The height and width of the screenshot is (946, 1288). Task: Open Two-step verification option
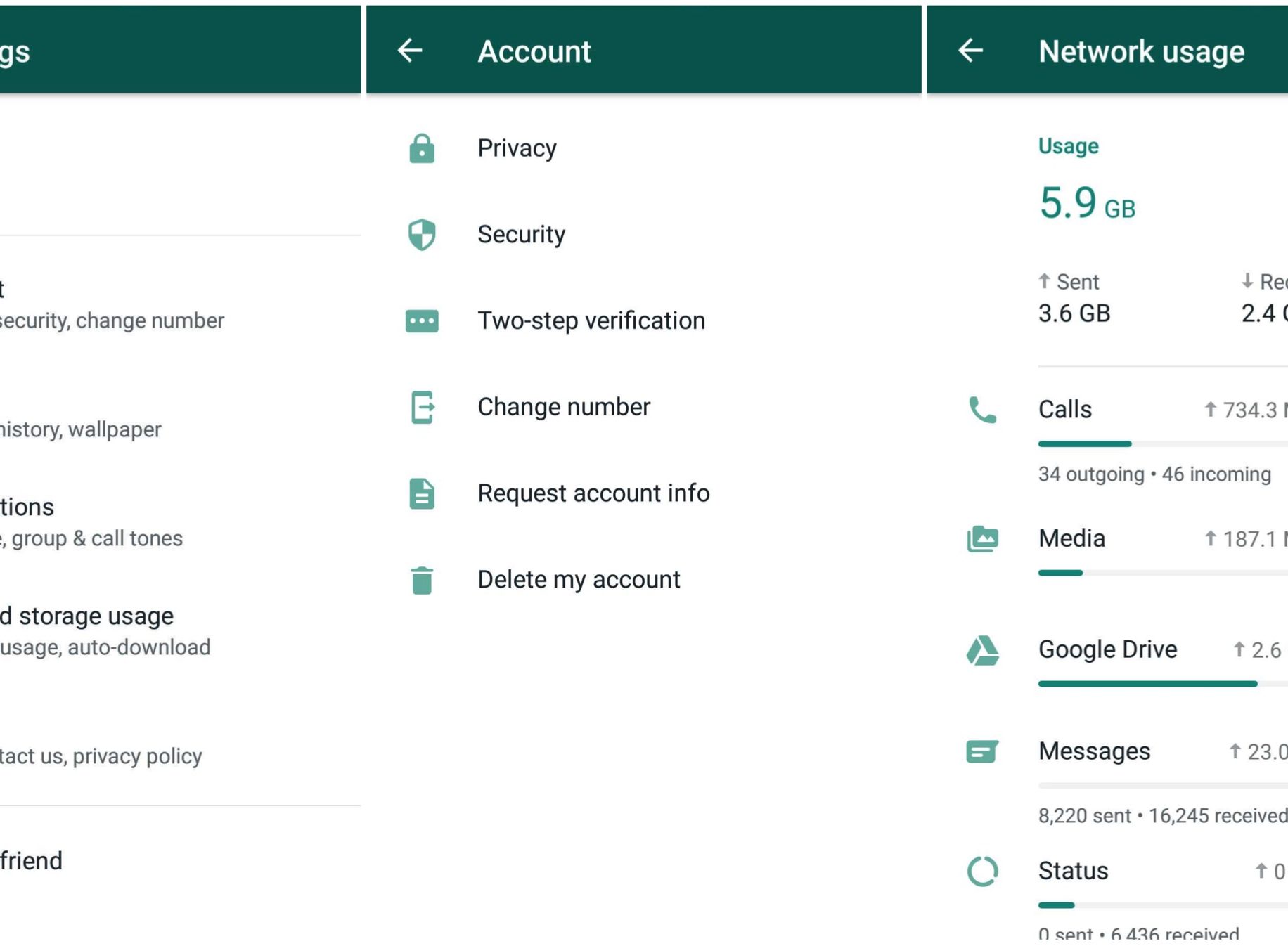click(x=591, y=321)
